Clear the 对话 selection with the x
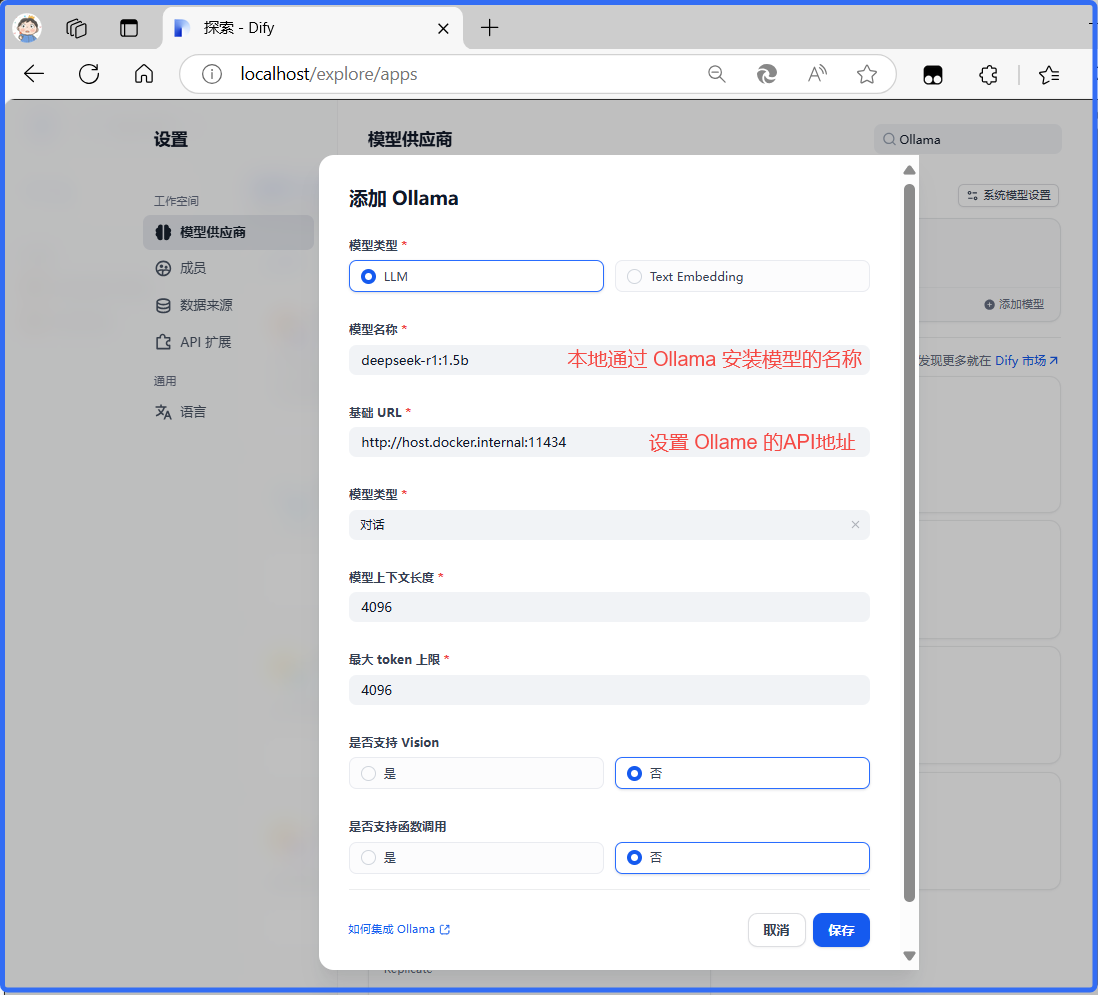1098x995 pixels. click(x=855, y=524)
